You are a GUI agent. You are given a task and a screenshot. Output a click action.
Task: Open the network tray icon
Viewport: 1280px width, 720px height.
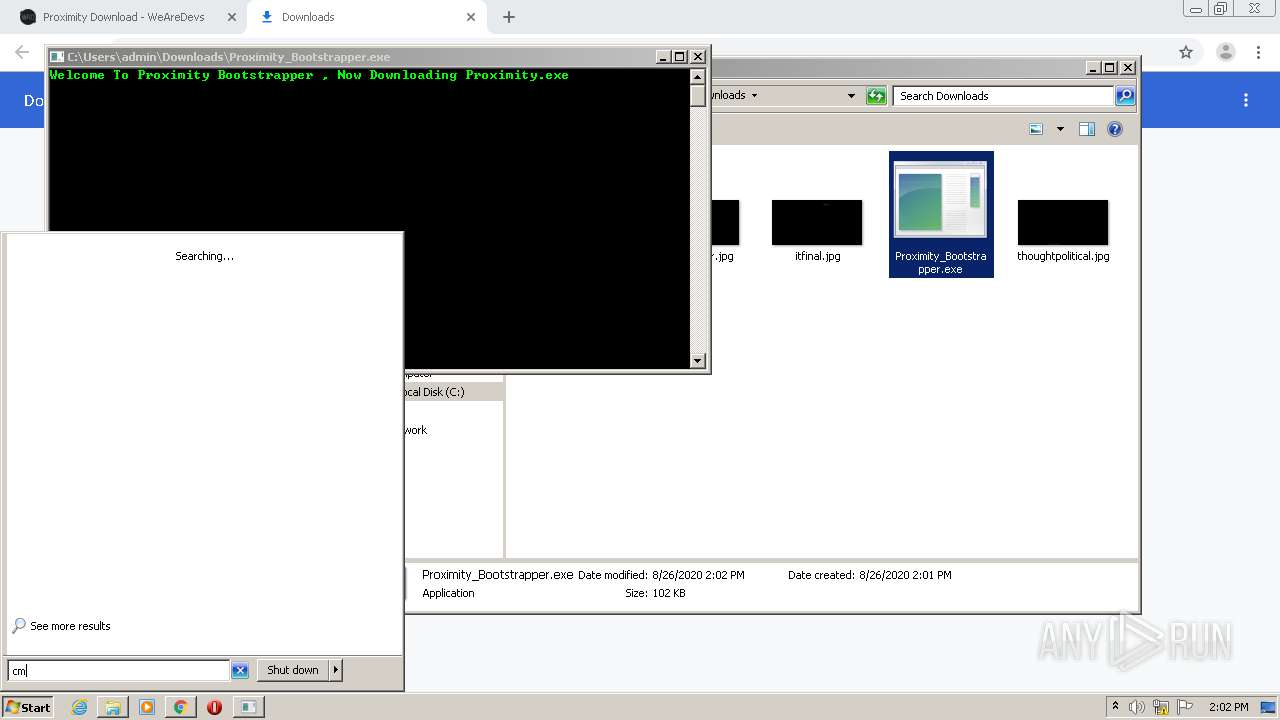(1161, 707)
